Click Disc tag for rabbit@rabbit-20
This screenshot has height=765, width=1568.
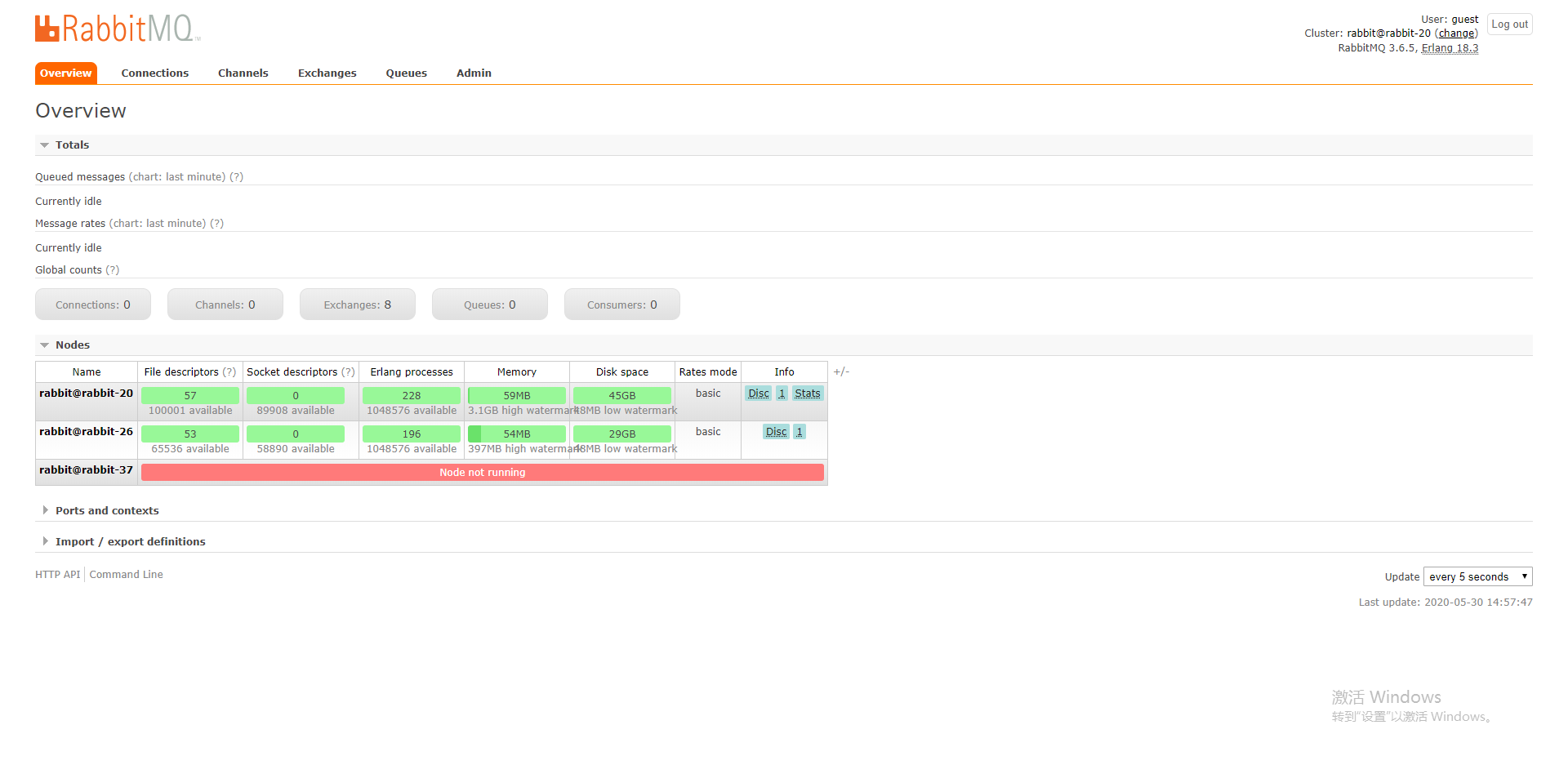[x=759, y=394]
